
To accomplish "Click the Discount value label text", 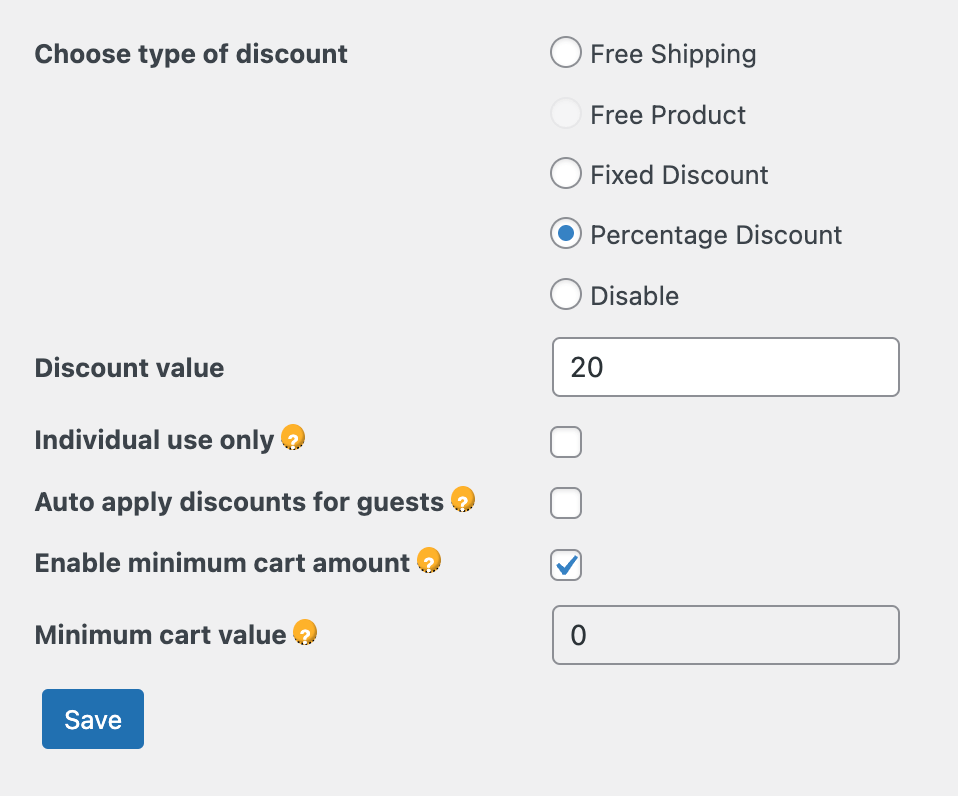I will click(130, 368).
